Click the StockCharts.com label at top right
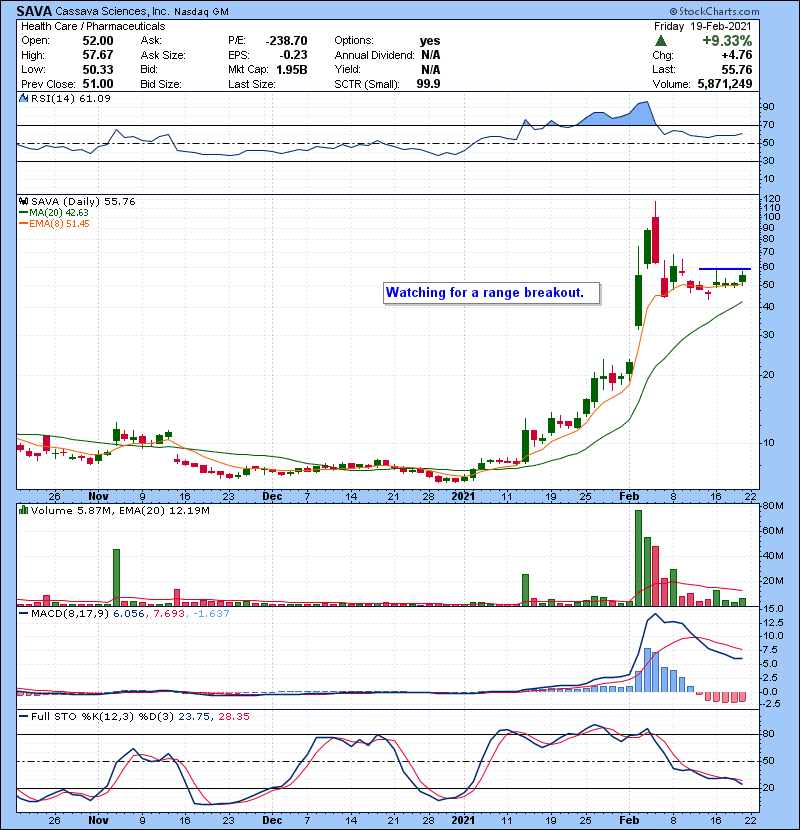 pos(714,11)
